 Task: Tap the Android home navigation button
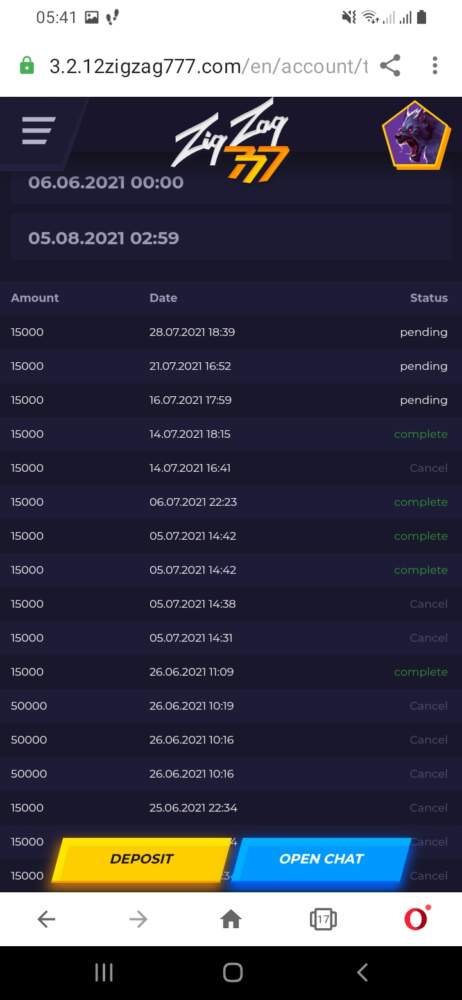pos(232,973)
